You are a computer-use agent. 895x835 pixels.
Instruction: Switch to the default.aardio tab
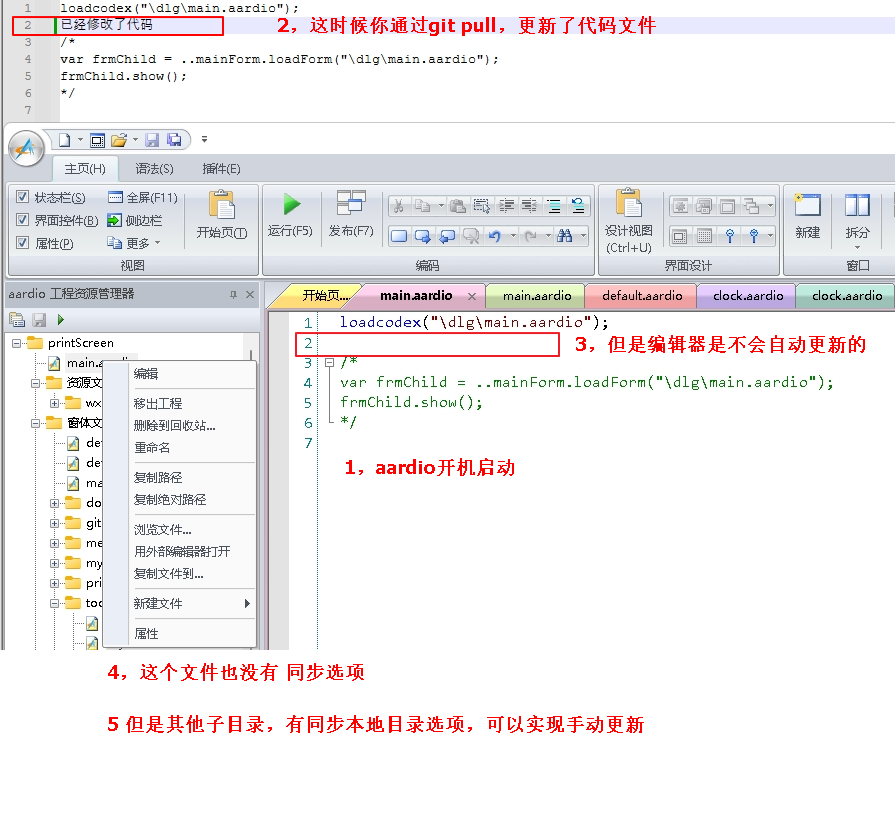[642, 296]
